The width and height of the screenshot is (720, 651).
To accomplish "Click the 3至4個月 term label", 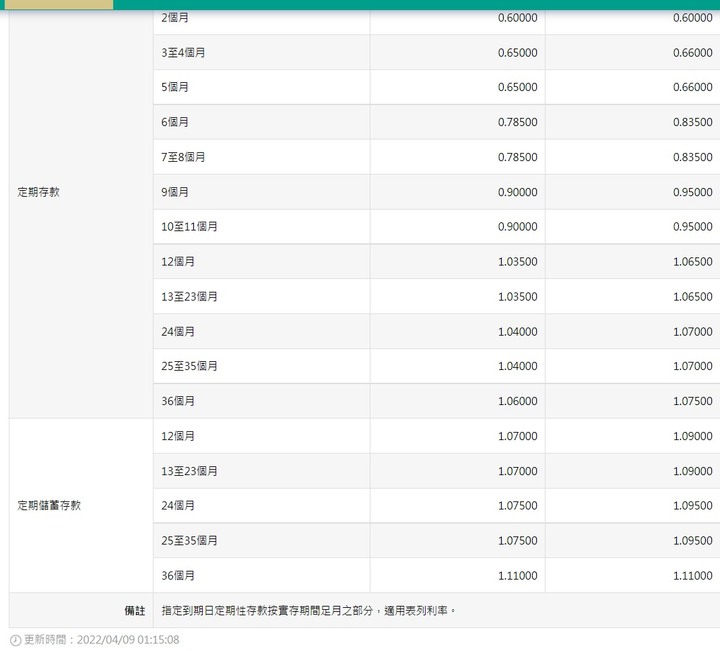I will 183,53.
